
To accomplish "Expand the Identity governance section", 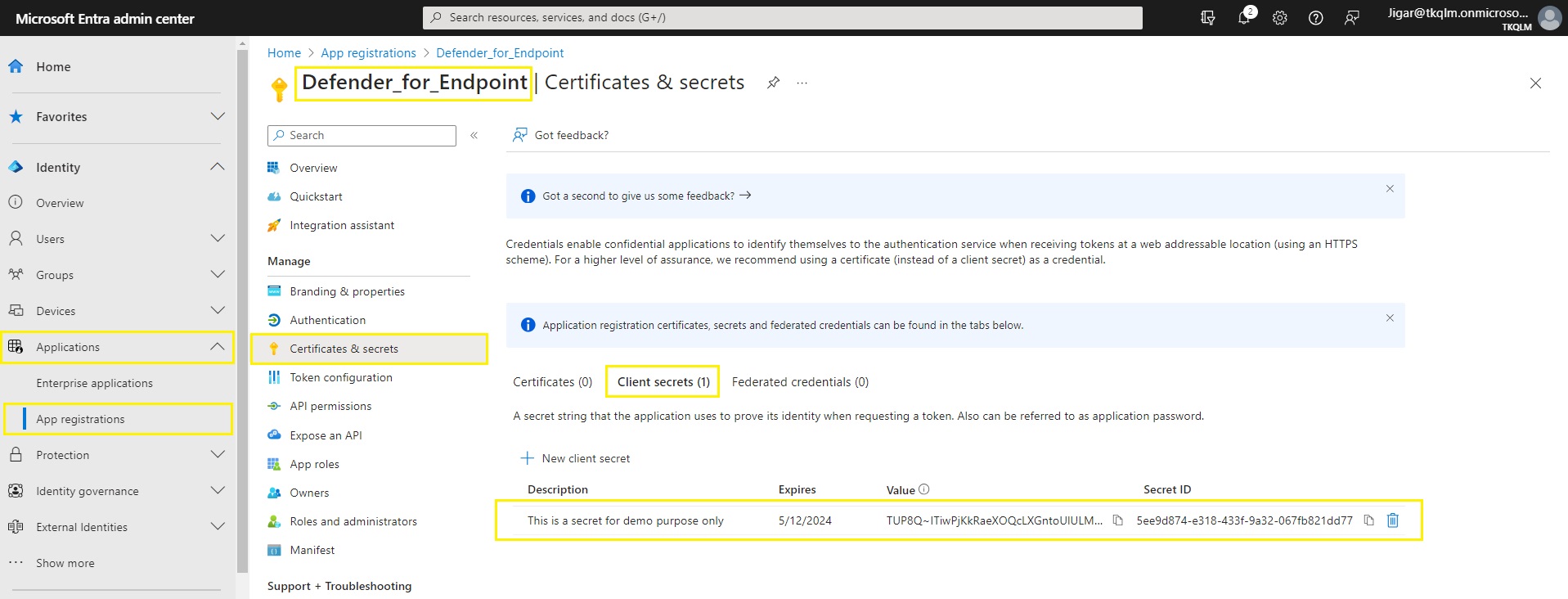I will click(218, 491).
